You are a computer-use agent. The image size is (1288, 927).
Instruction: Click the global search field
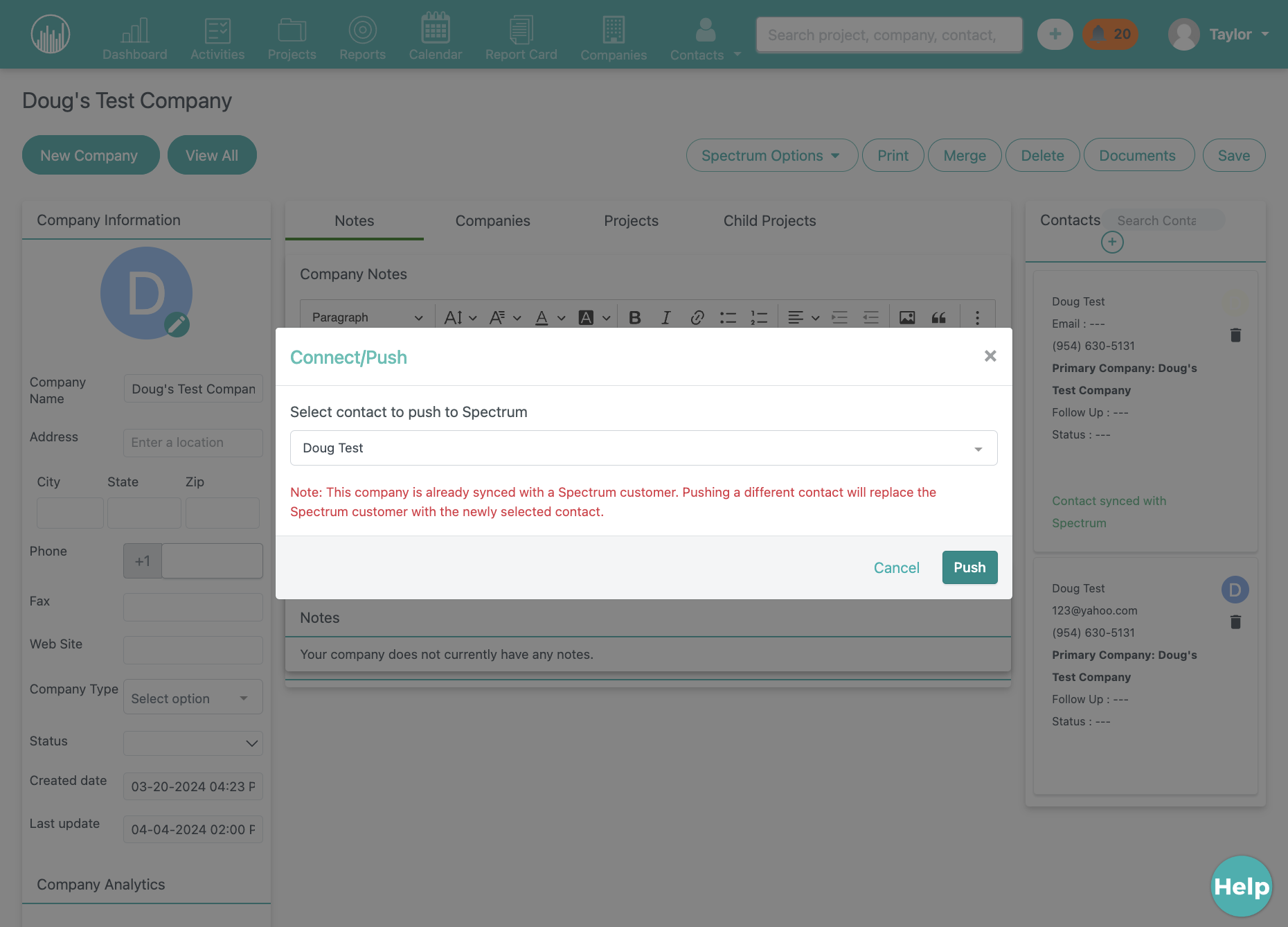[x=889, y=35]
